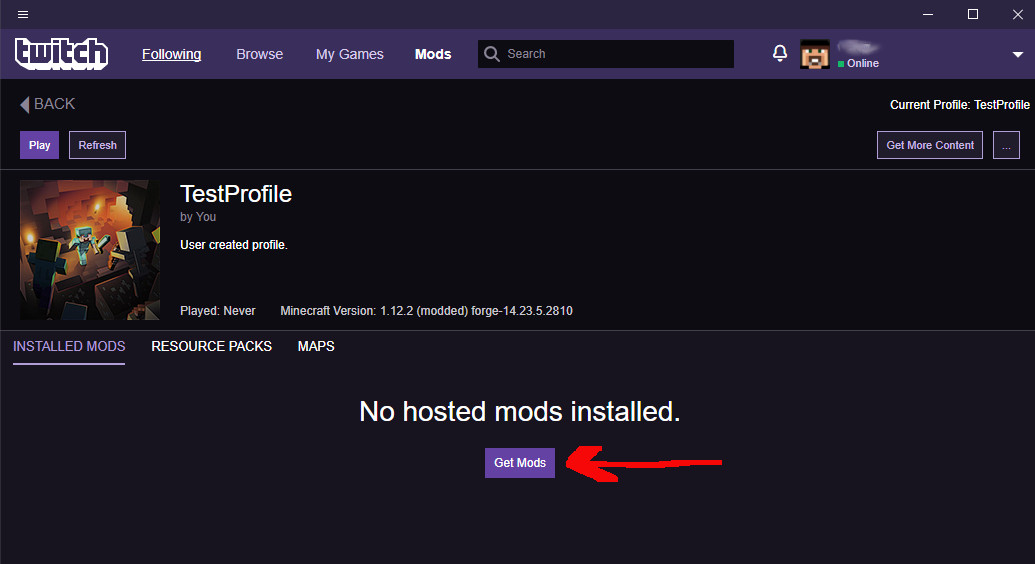Minimize the Twitch window
Viewport: 1035px width, 564px height.
(x=928, y=15)
